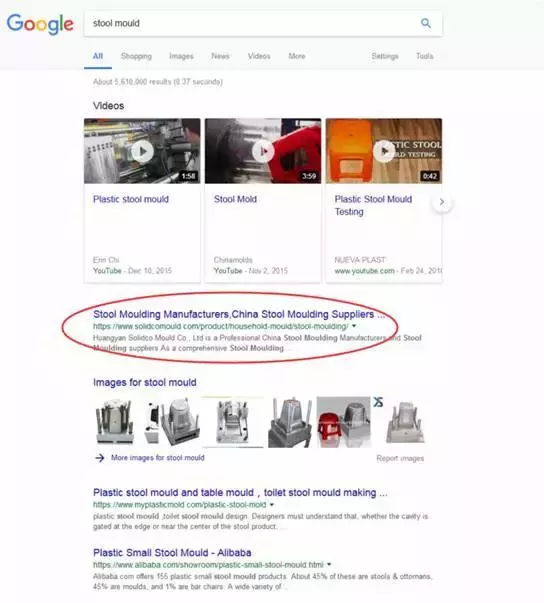Image resolution: width=544 pixels, height=603 pixels.
Task: Show next videos with carousel arrow
Action: (x=442, y=202)
